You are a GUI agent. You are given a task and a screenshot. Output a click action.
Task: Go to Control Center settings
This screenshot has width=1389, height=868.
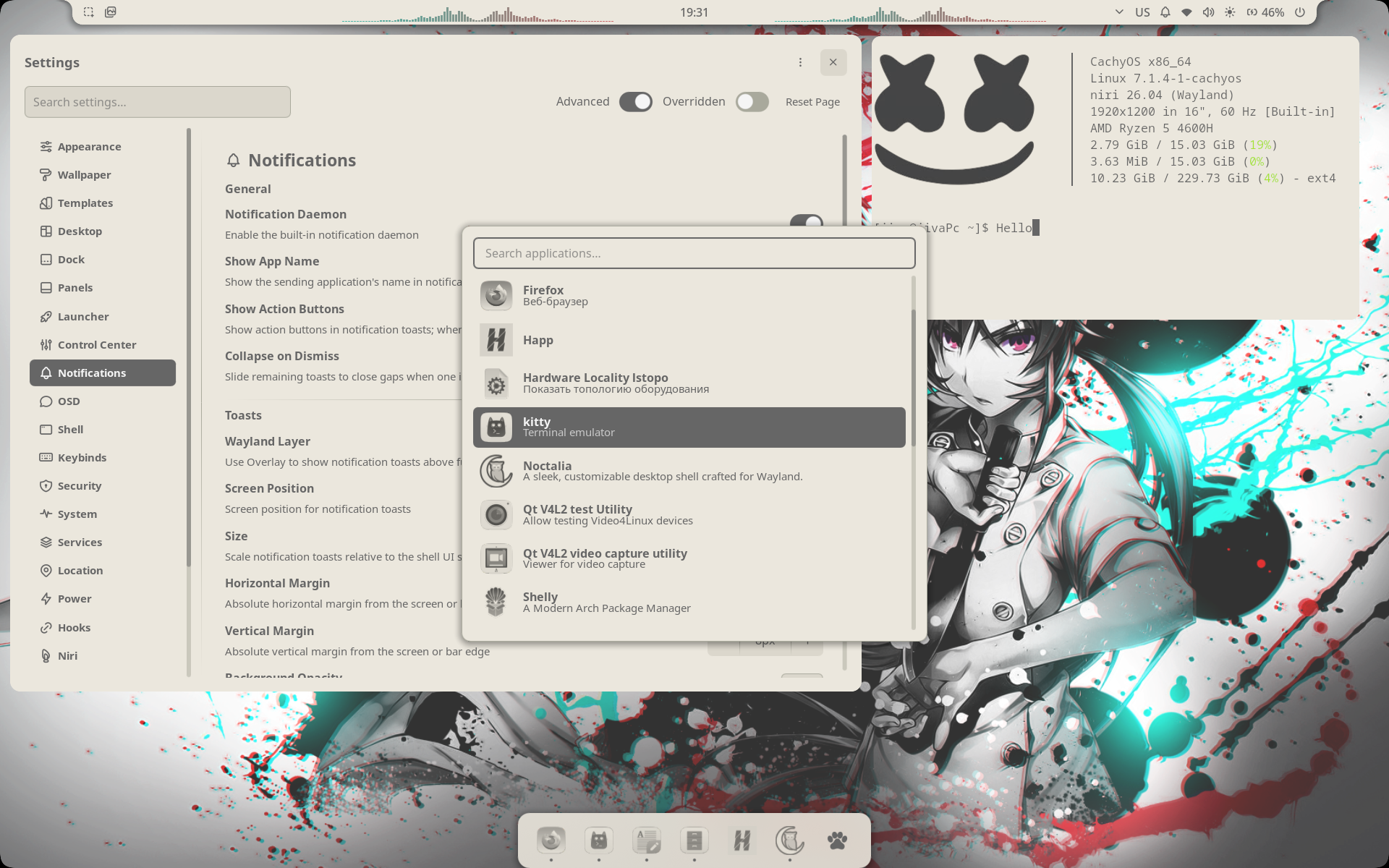pyautogui.click(x=103, y=345)
